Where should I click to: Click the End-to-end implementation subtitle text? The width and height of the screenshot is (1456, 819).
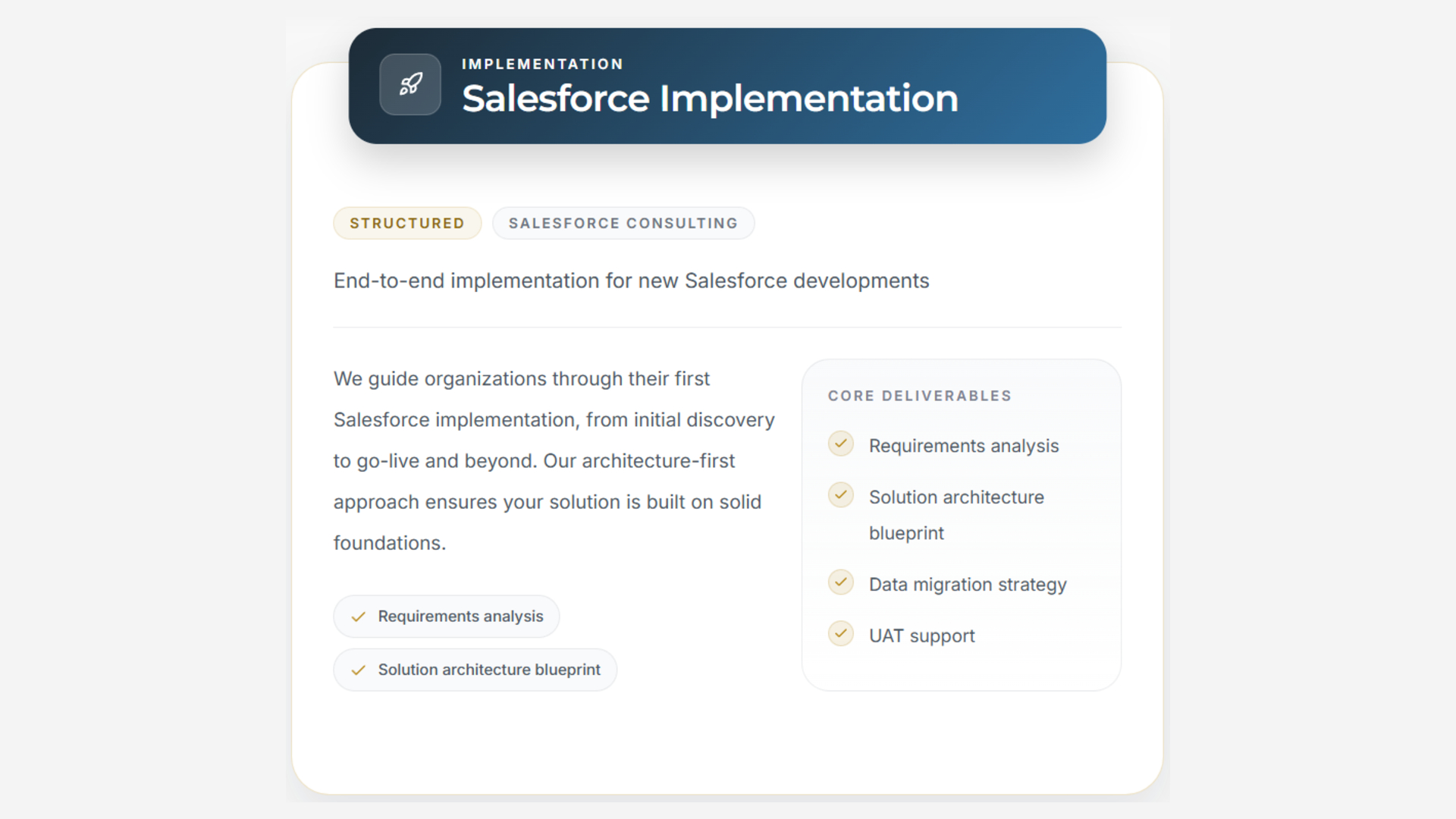pos(631,281)
